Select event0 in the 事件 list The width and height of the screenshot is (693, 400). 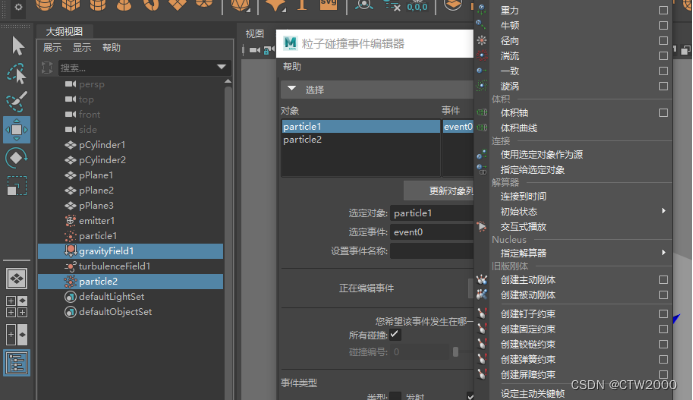click(x=458, y=127)
